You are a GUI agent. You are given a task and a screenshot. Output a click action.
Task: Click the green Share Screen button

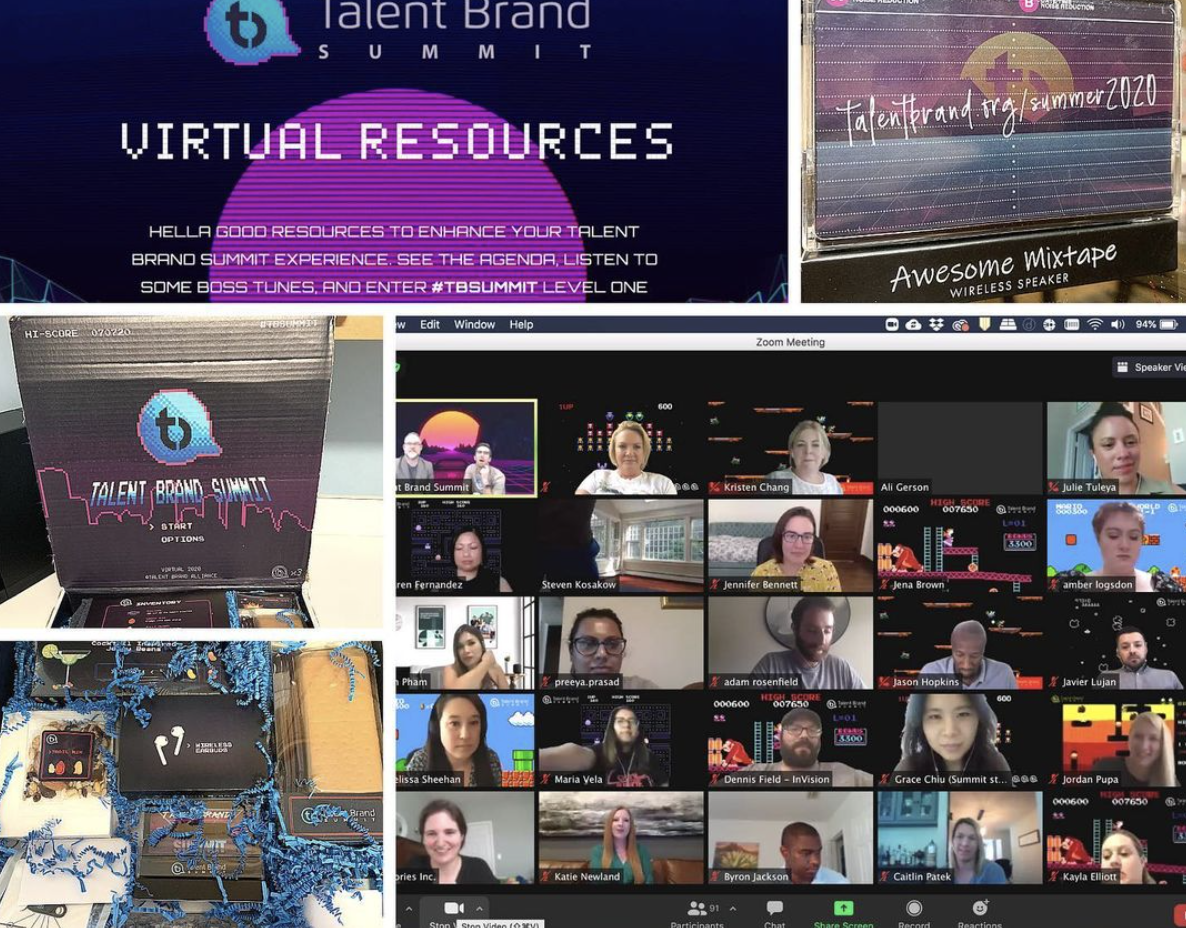tap(842, 908)
